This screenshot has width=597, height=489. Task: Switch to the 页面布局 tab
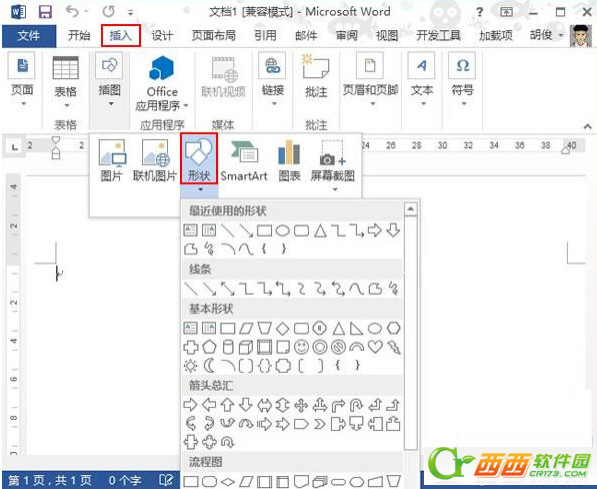(x=214, y=36)
